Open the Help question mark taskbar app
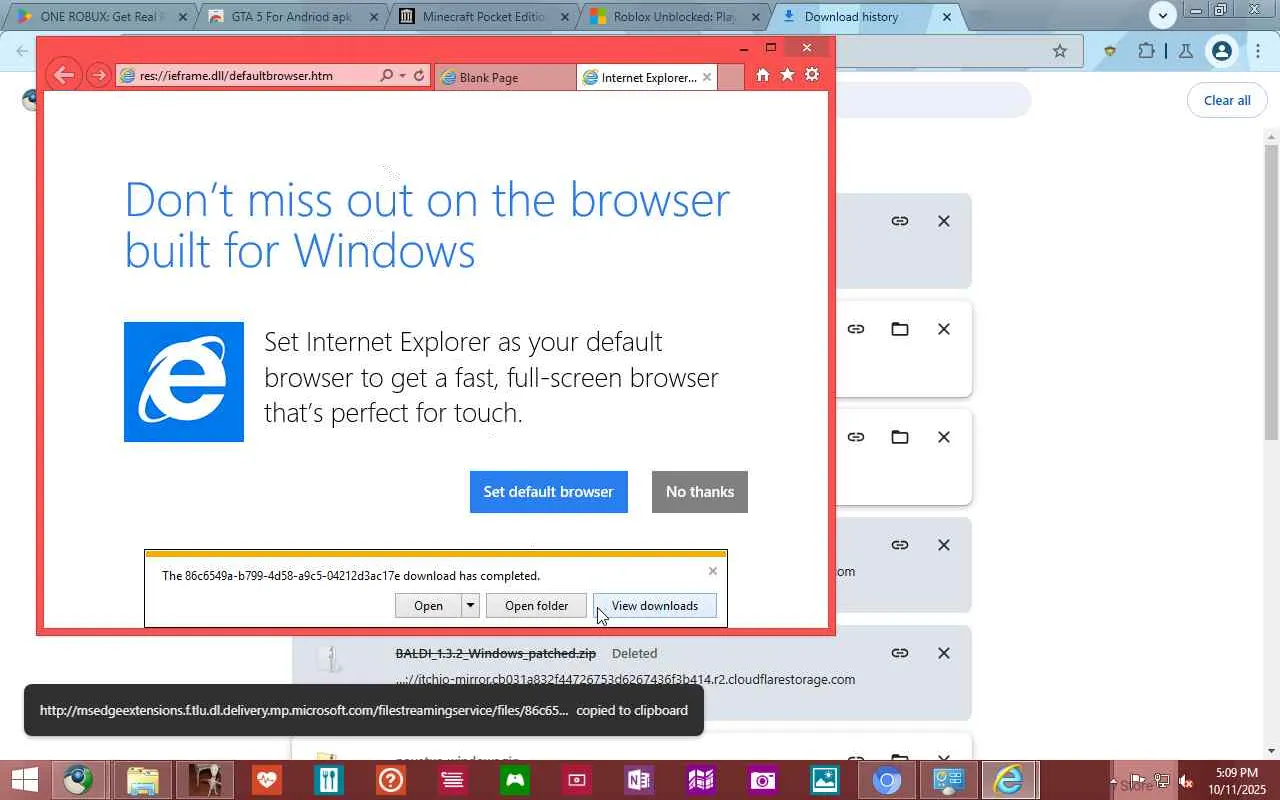 [391, 780]
